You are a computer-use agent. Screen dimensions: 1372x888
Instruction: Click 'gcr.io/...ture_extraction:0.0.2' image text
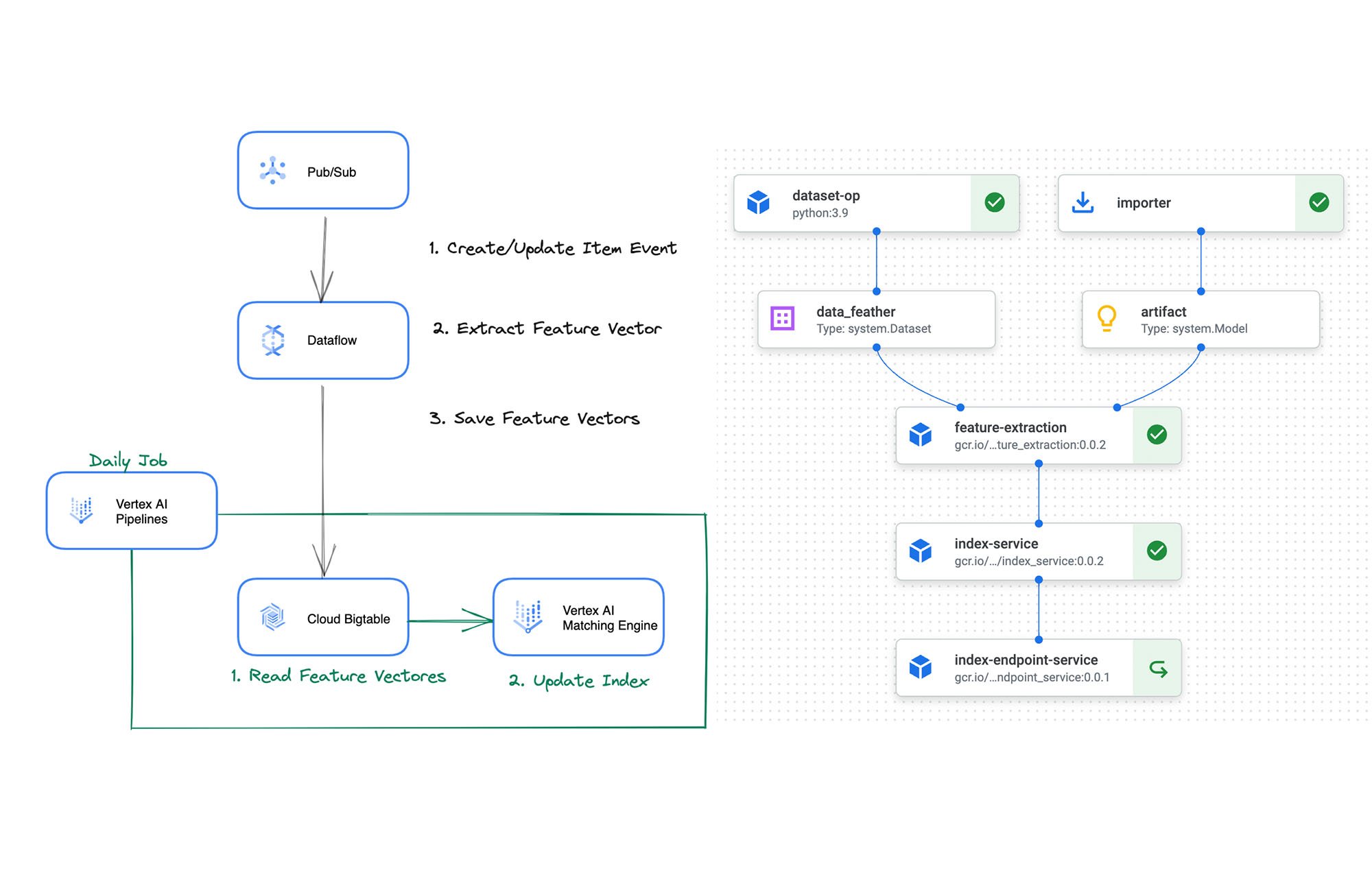(1030, 445)
